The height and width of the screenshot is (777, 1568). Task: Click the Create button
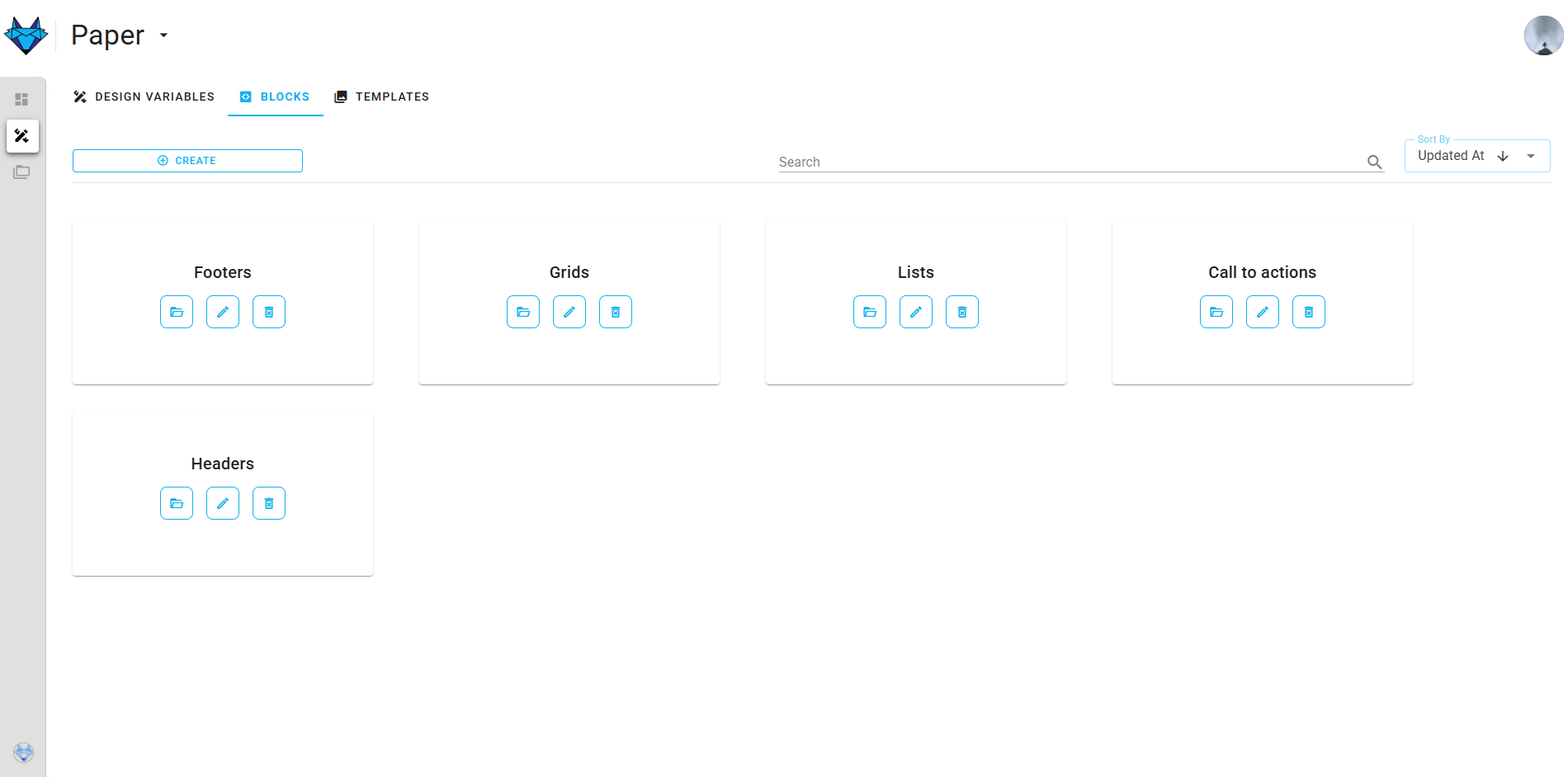pyautogui.click(x=187, y=161)
